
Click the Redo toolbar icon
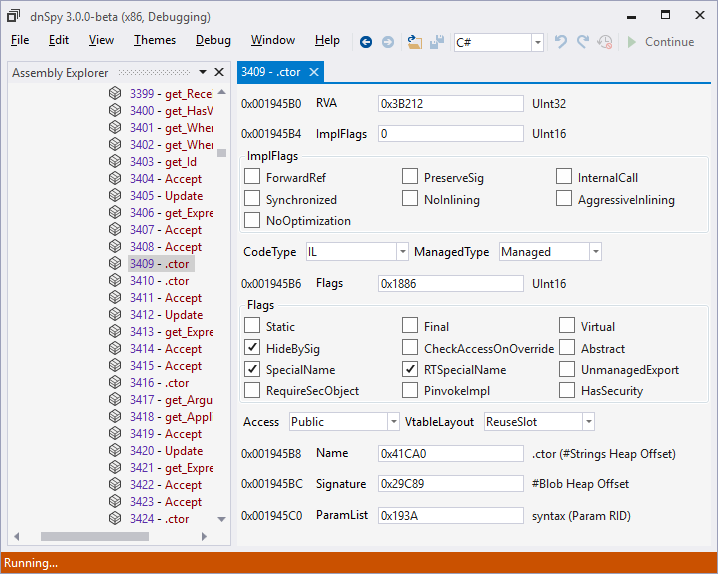click(x=582, y=42)
